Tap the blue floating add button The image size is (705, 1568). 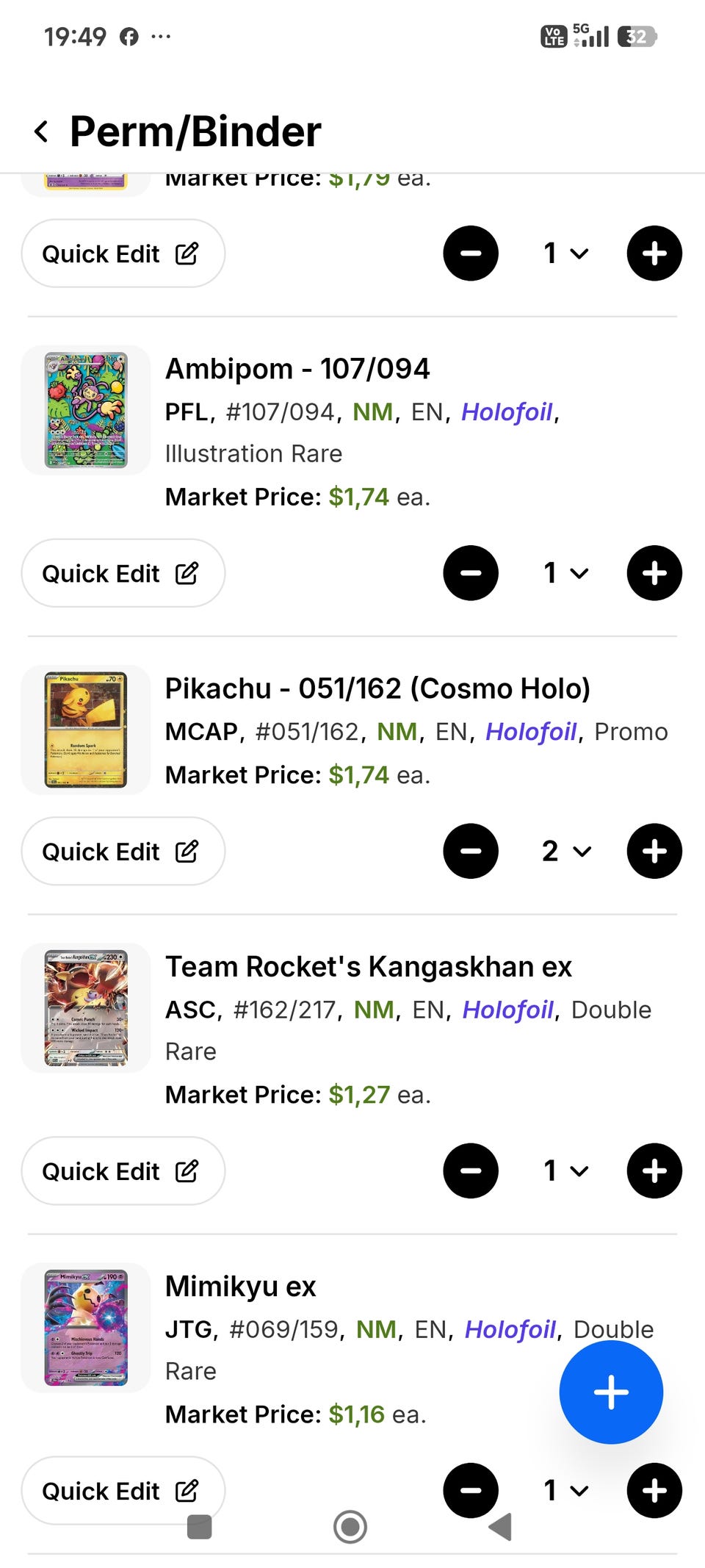611,1392
